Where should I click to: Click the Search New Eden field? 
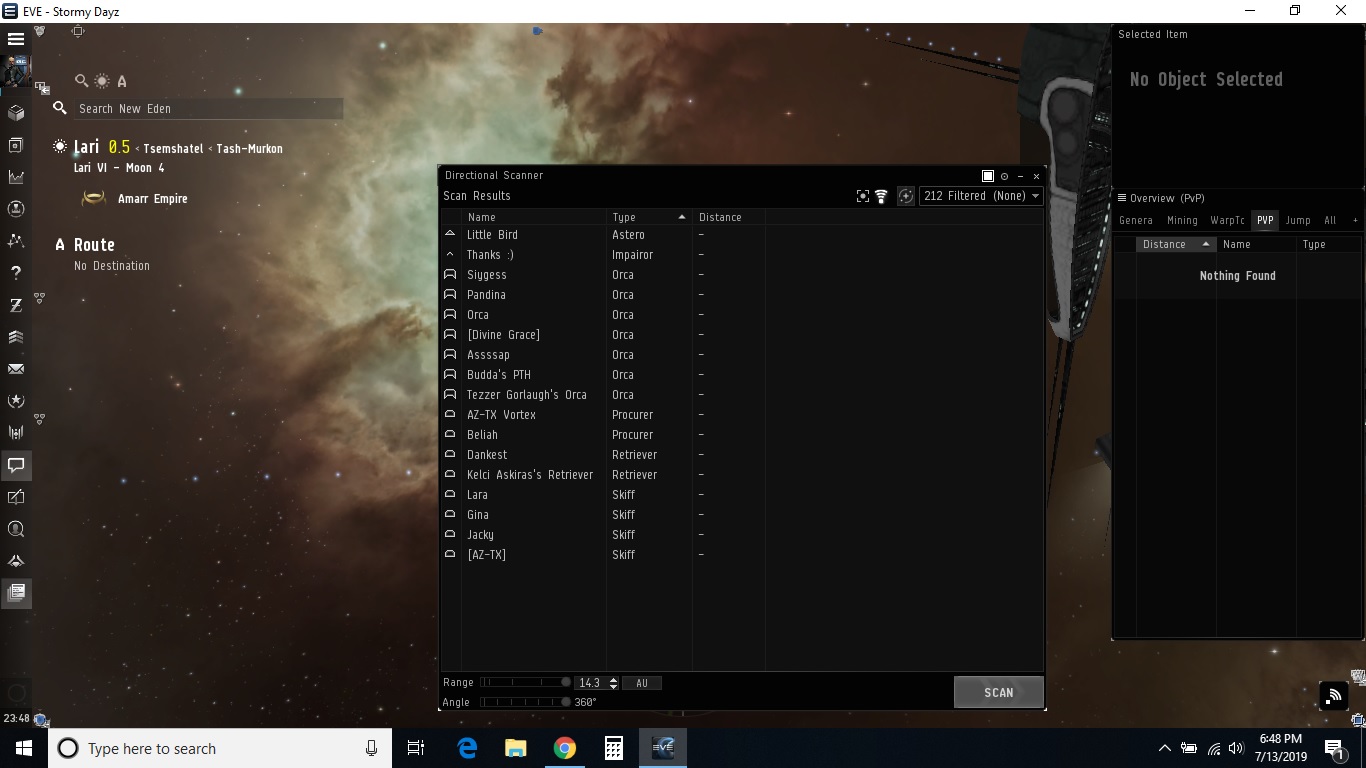pos(208,108)
